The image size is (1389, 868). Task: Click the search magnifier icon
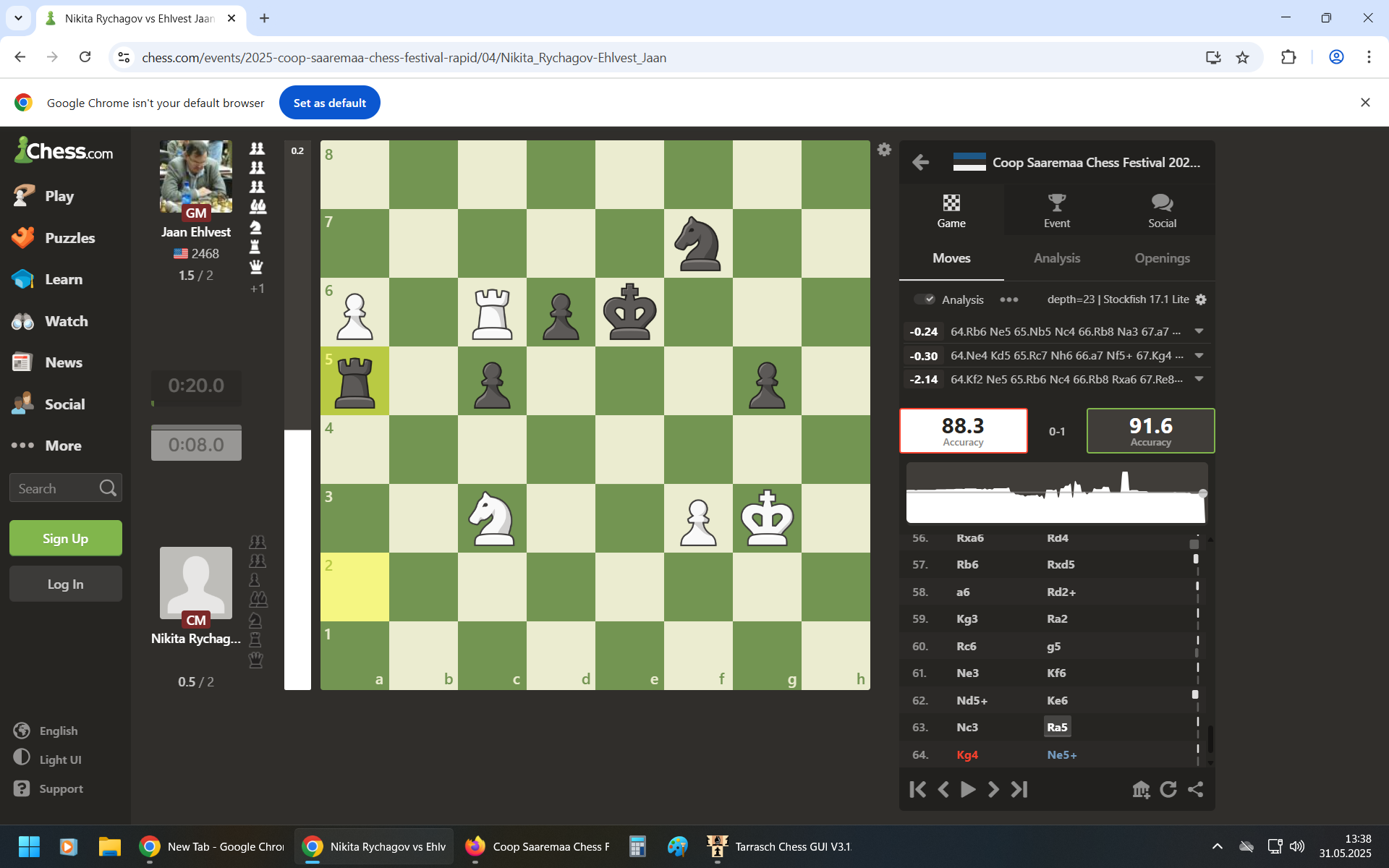(x=108, y=488)
